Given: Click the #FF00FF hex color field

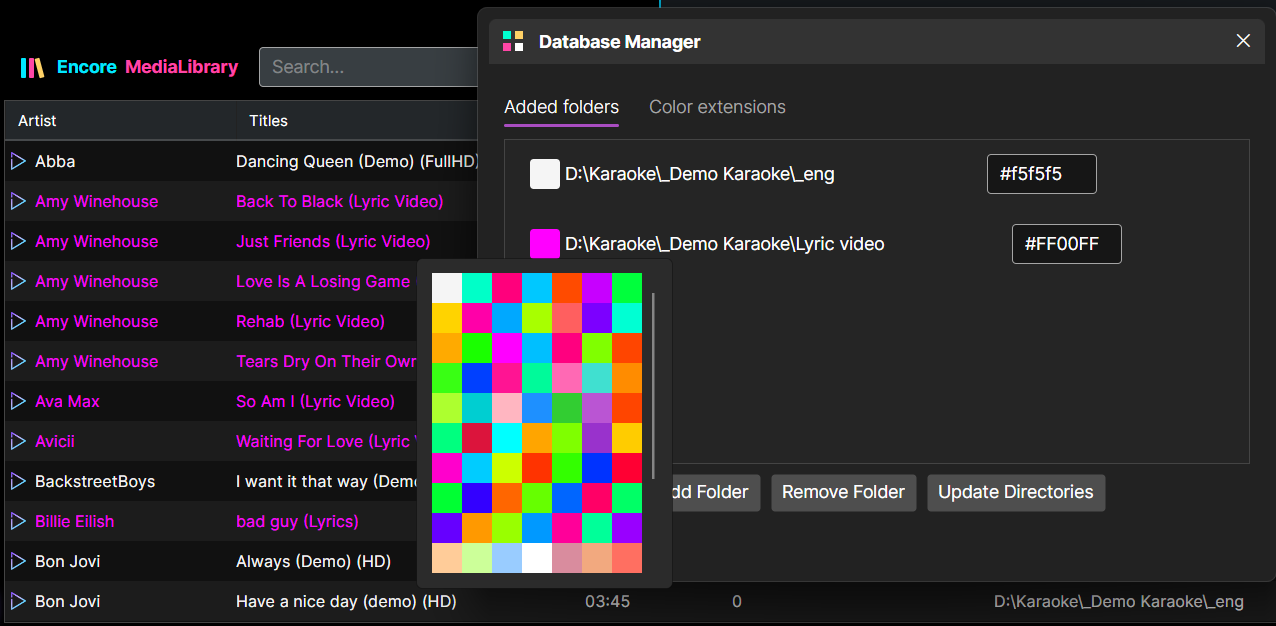Looking at the screenshot, I should coord(1066,244).
